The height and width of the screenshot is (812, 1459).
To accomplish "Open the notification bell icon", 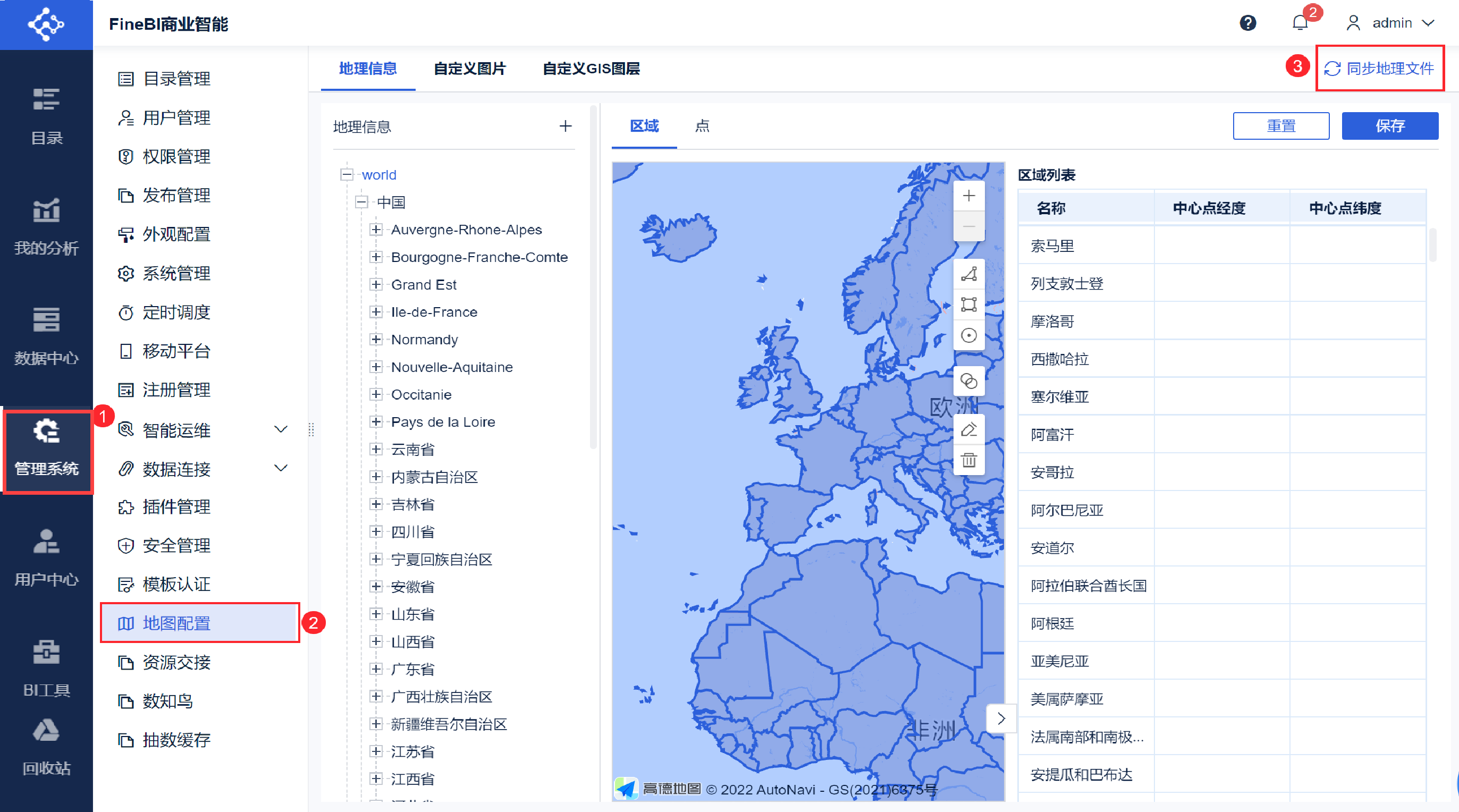I will point(1300,23).
